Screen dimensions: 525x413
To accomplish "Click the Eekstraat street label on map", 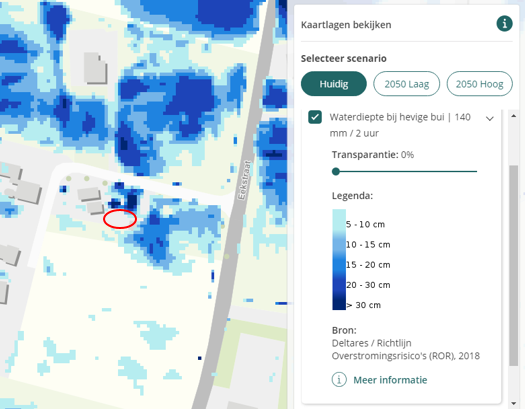I will pyautogui.click(x=244, y=181).
